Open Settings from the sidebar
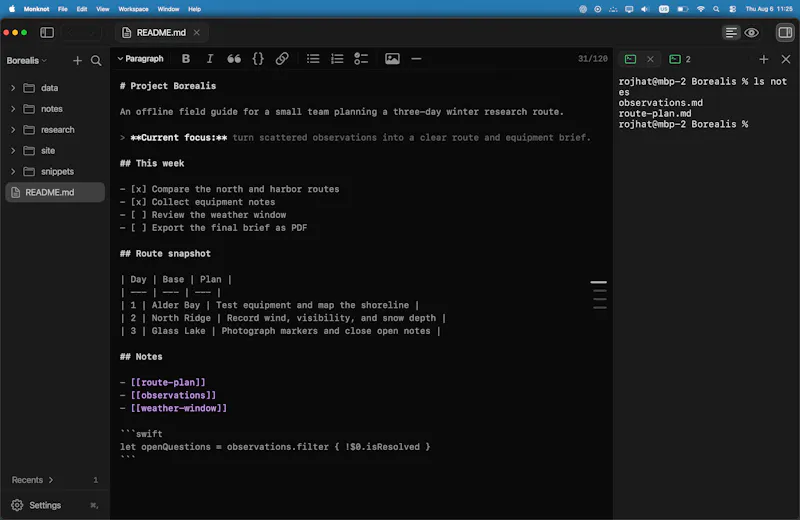800x520 pixels. click(45, 505)
